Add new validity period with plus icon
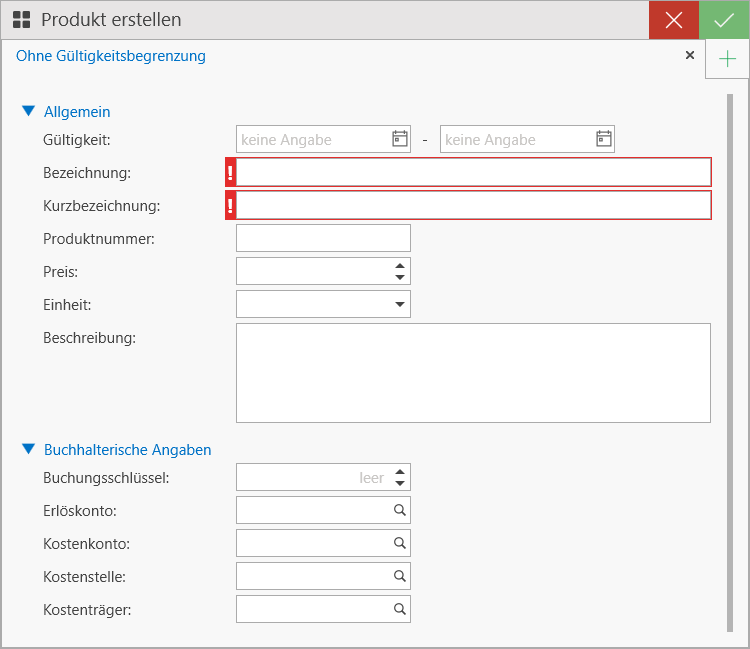The image size is (750, 649). (727, 59)
